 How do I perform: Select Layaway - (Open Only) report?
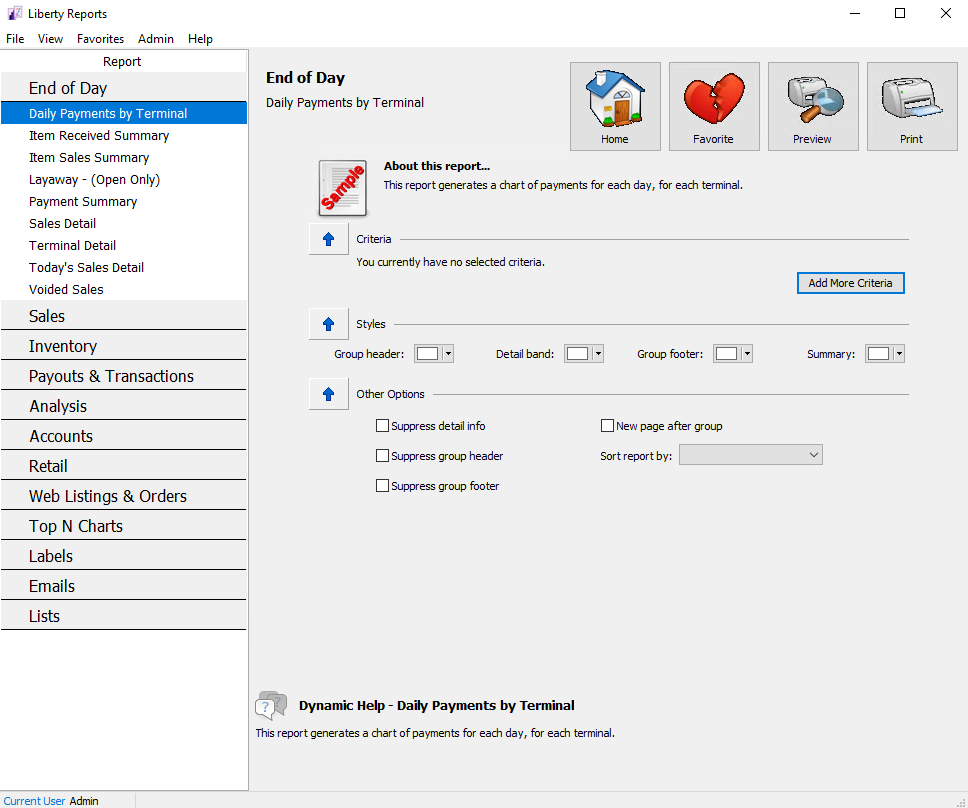pyautogui.click(x=123, y=180)
